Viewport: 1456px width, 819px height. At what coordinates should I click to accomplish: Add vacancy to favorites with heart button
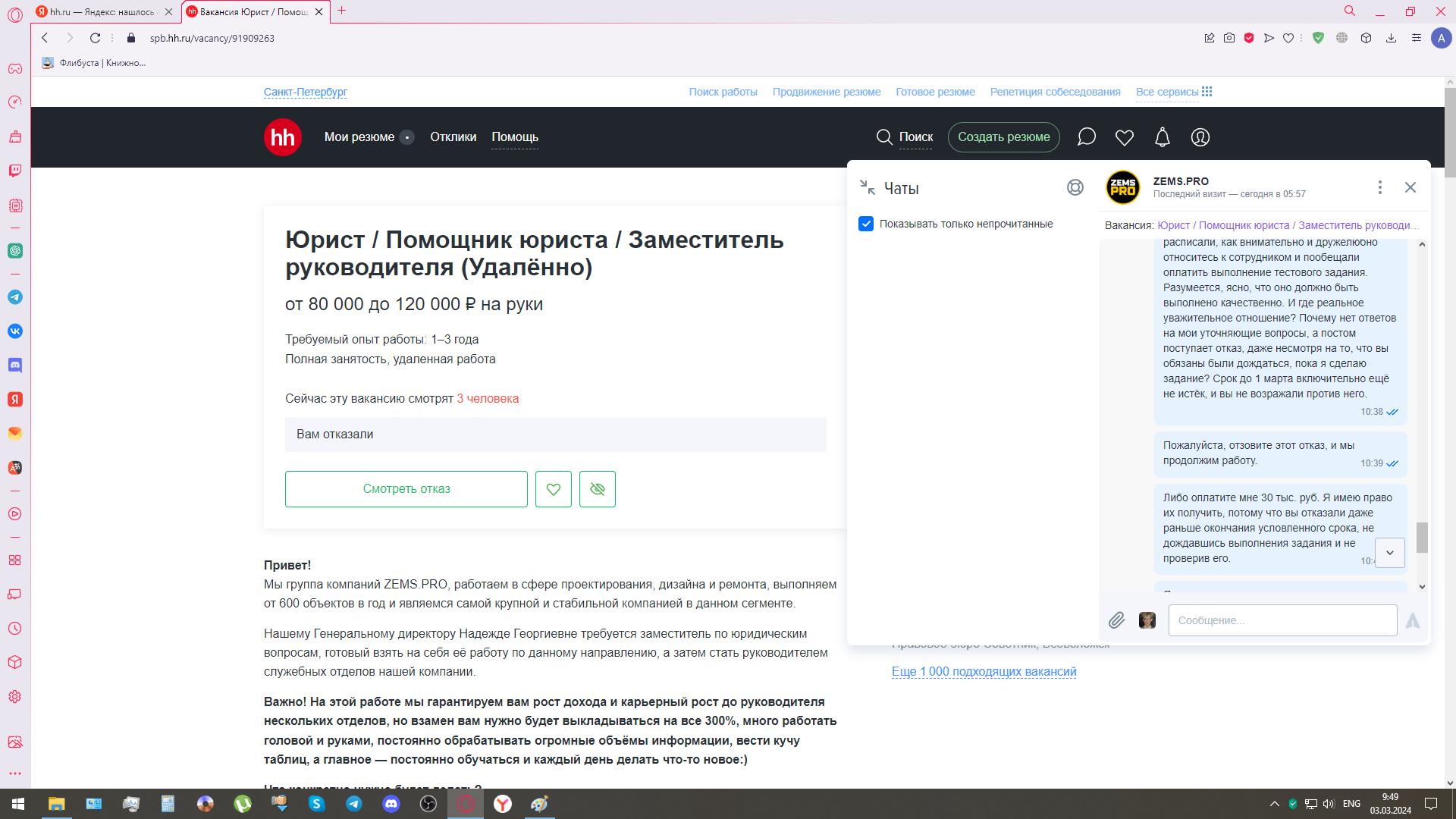tap(554, 489)
